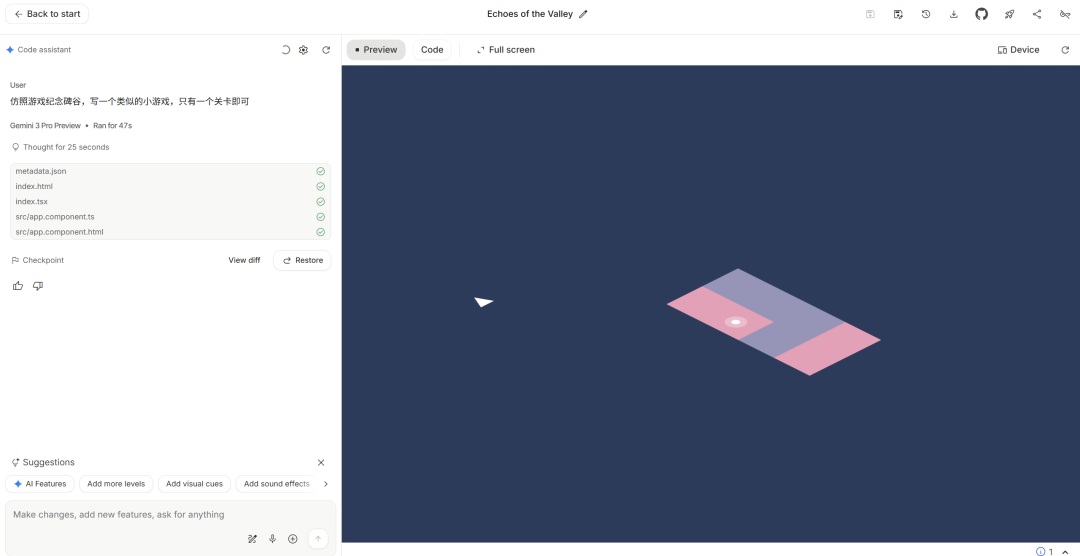Click the white dot on pink tile
This screenshot has height=556, width=1080.
point(736,322)
